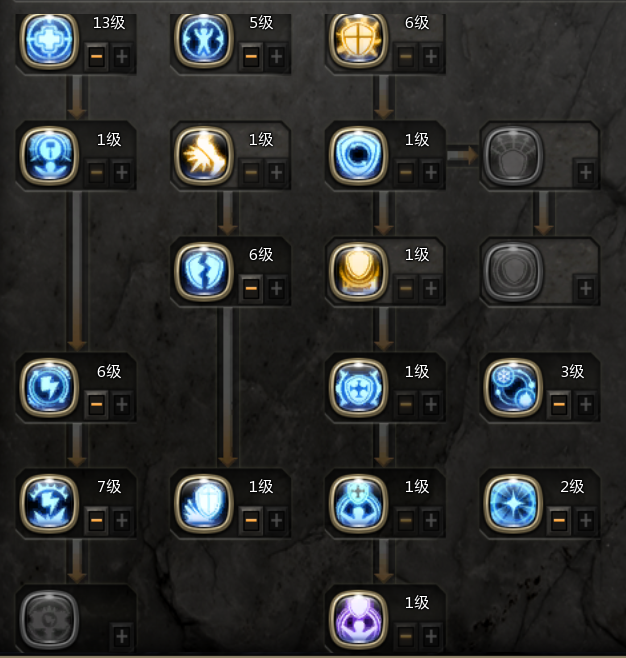Click the locked grey skill icon at bottom-left

(x=49, y=619)
